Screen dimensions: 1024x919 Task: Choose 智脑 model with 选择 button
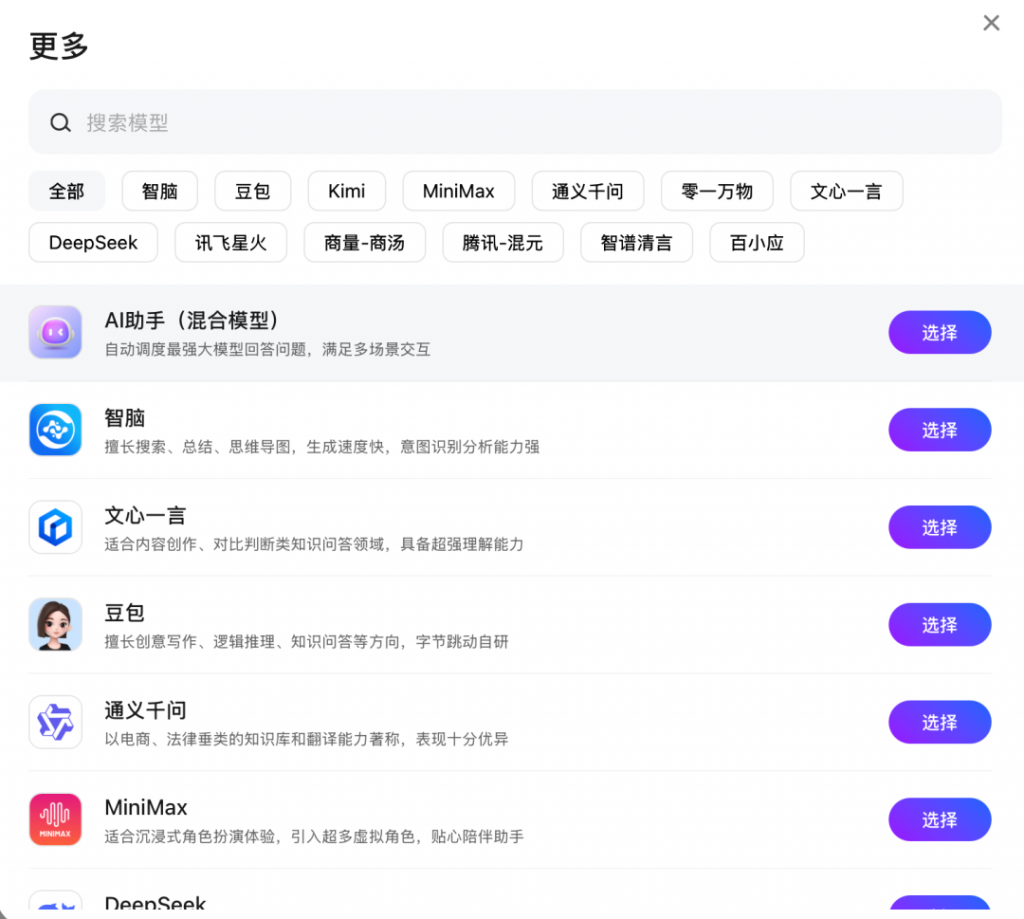click(940, 430)
